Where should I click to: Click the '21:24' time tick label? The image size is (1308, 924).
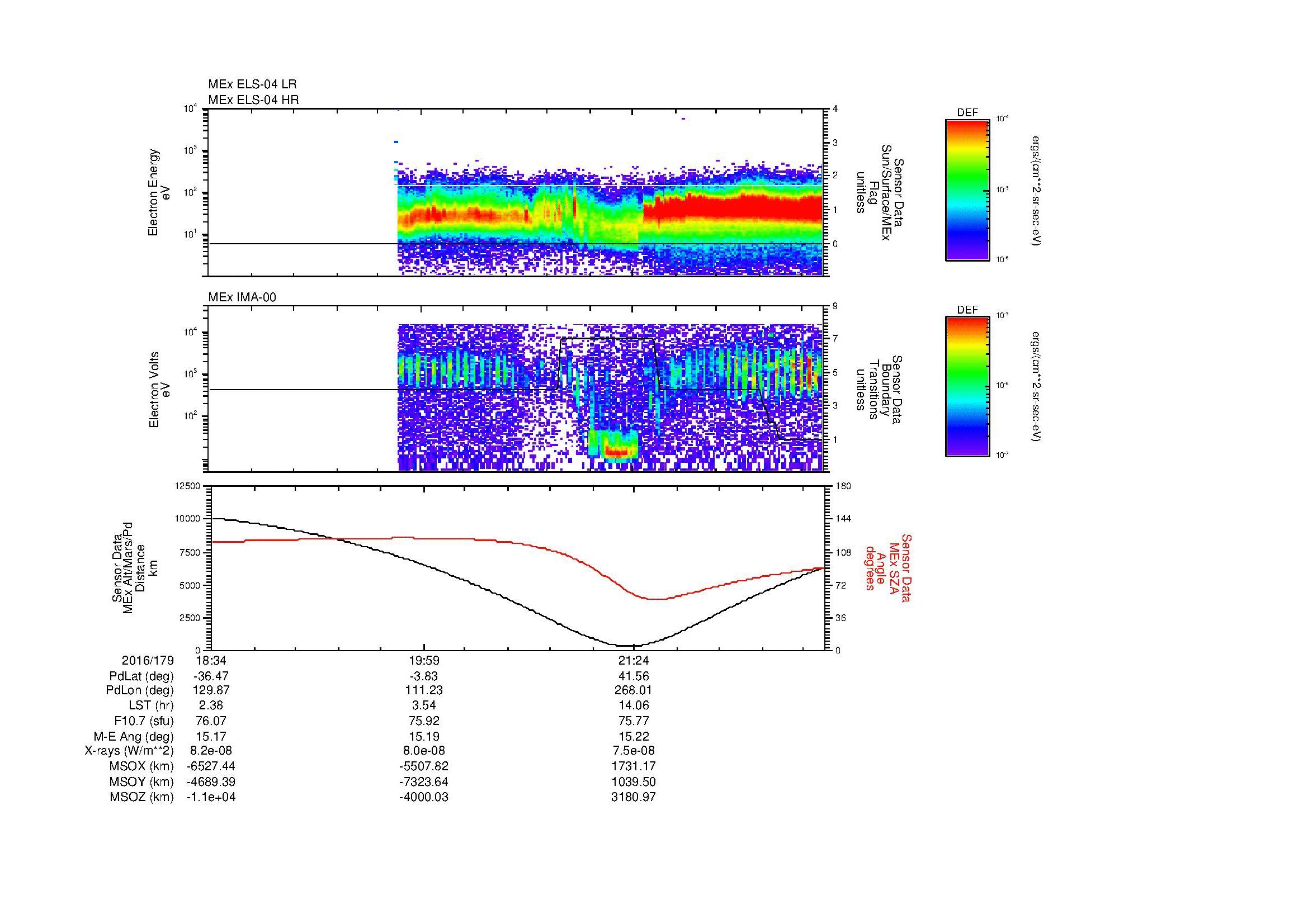(634, 661)
